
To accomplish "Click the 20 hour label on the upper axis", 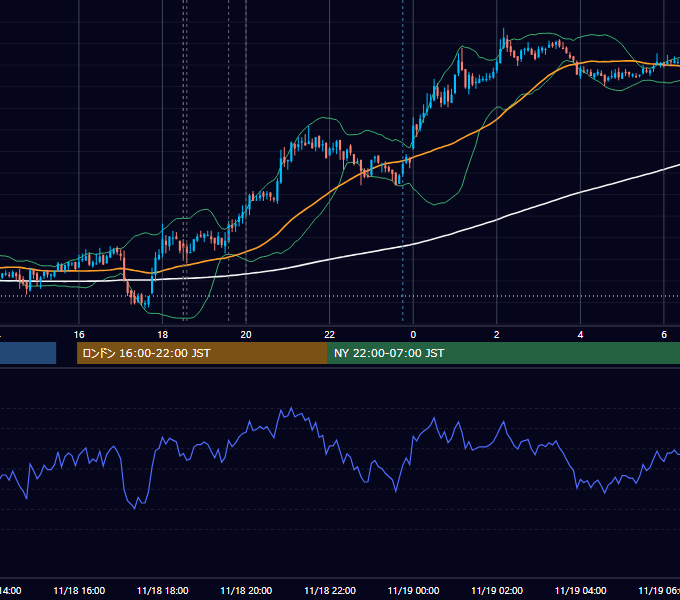I will 246,335.
